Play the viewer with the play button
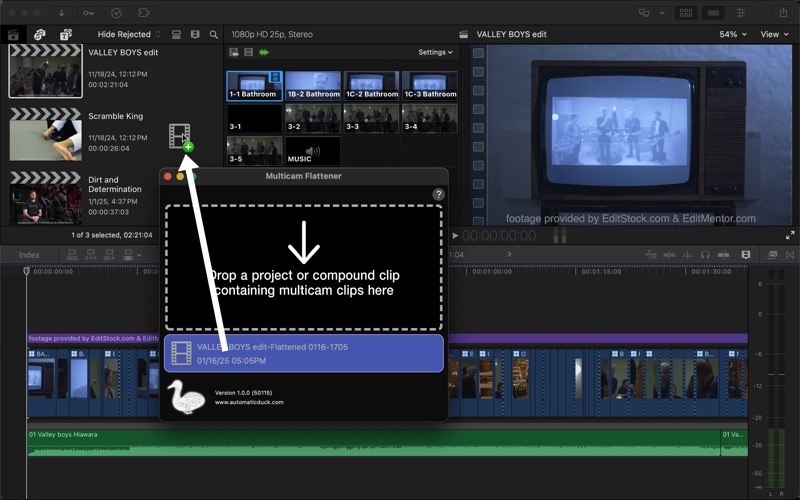Viewport: 800px width, 500px height. pyautogui.click(x=455, y=236)
